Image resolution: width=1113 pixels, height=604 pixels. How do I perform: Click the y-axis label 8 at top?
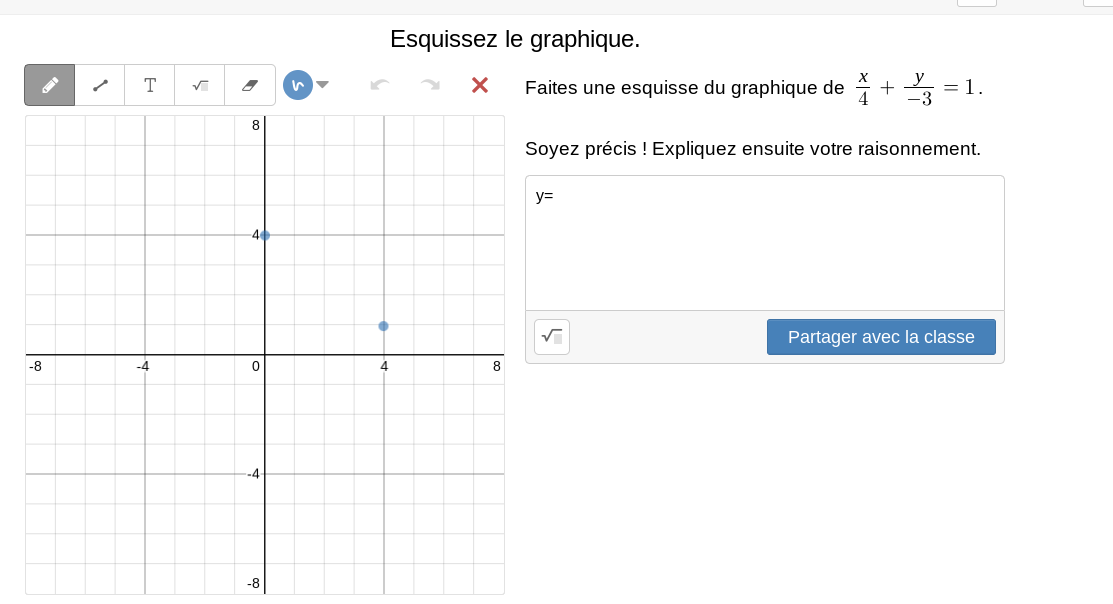[256, 125]
